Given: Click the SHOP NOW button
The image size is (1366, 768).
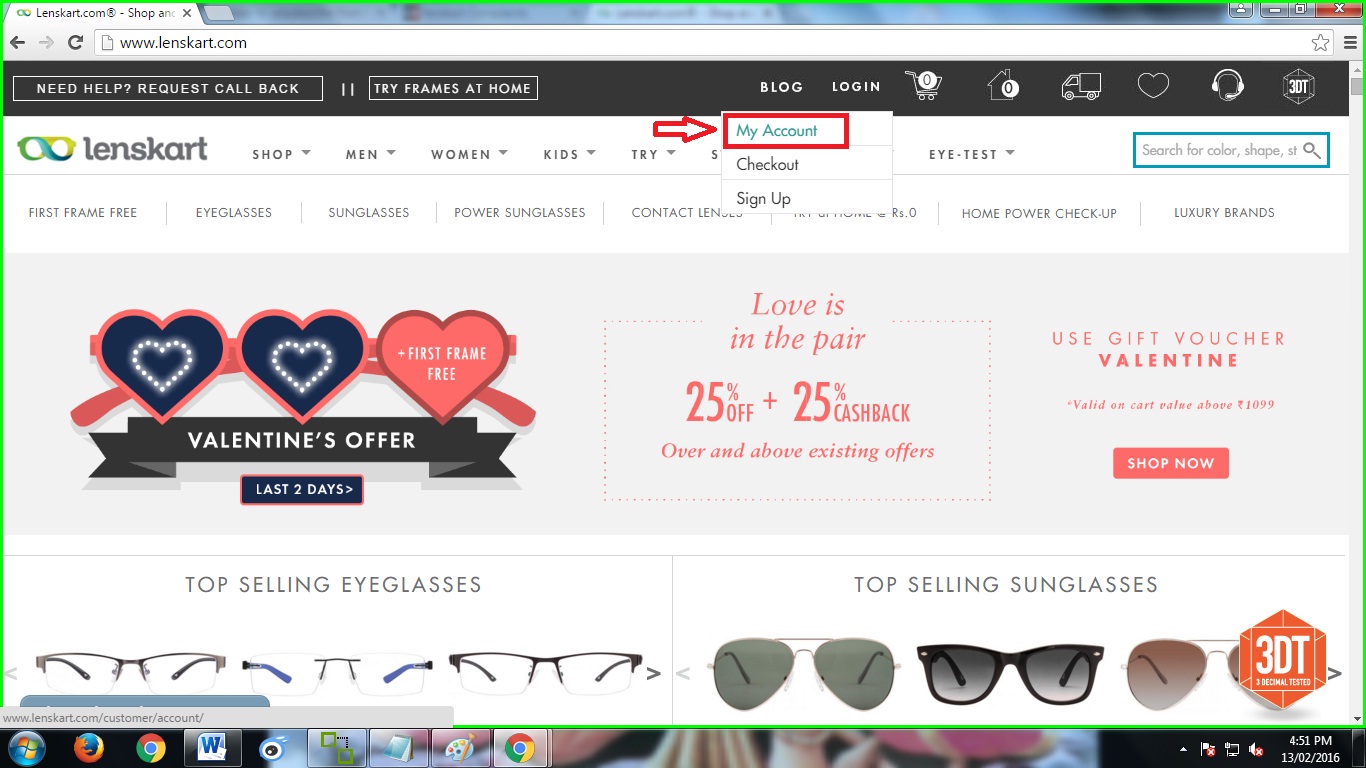Looking at the screenshot, I should 1171,463.
